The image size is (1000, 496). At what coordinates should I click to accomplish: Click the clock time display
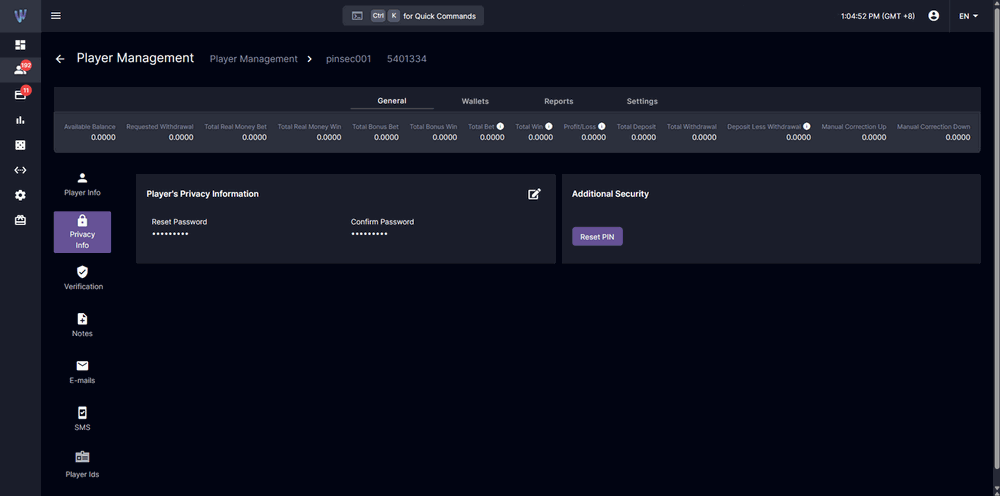[878, 16]
